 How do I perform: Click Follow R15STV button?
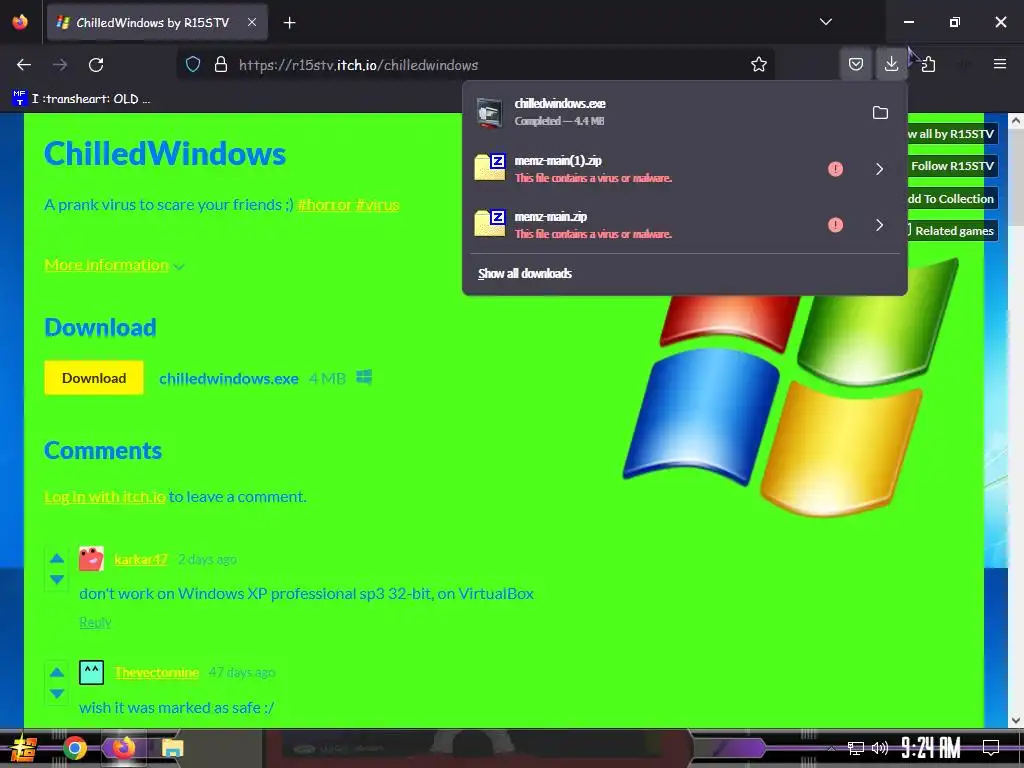[x=951, y=166]
